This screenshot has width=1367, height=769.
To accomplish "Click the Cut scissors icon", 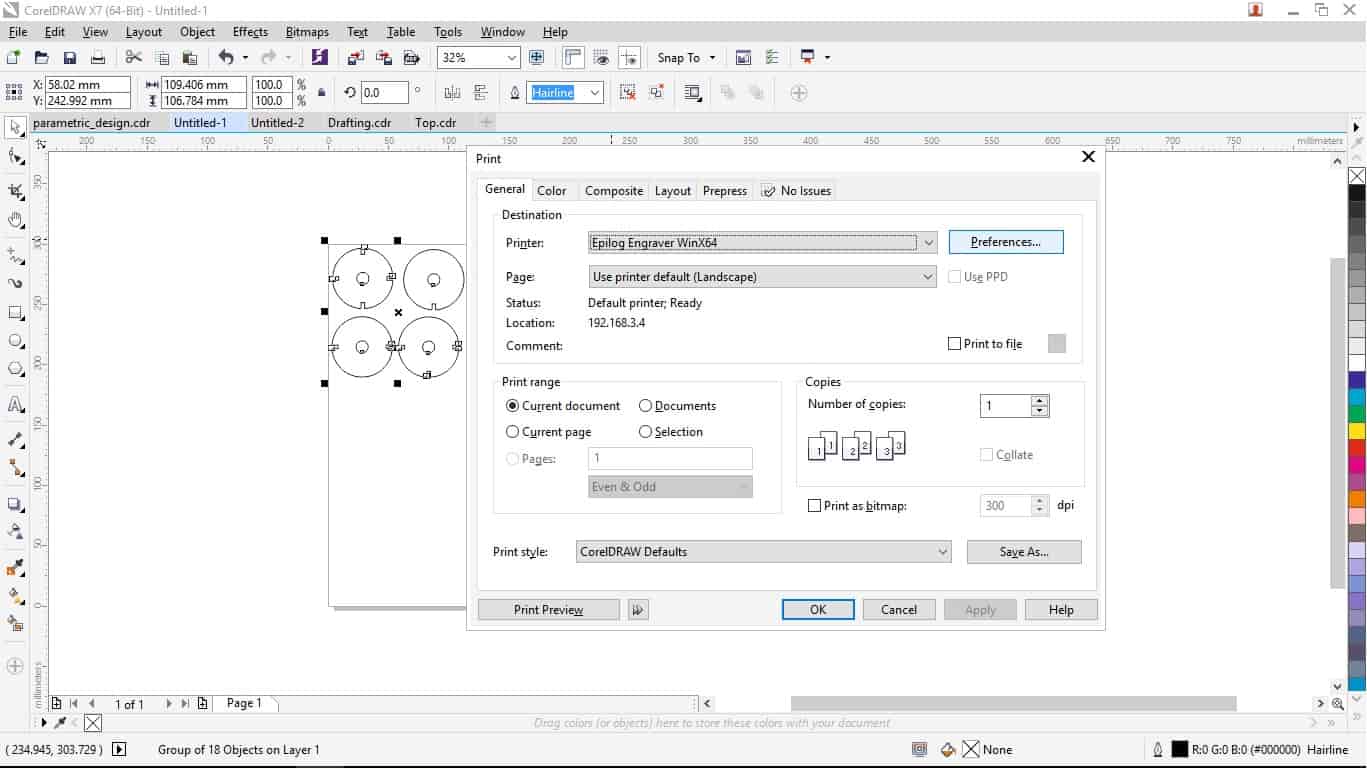I will pos(133,58).
